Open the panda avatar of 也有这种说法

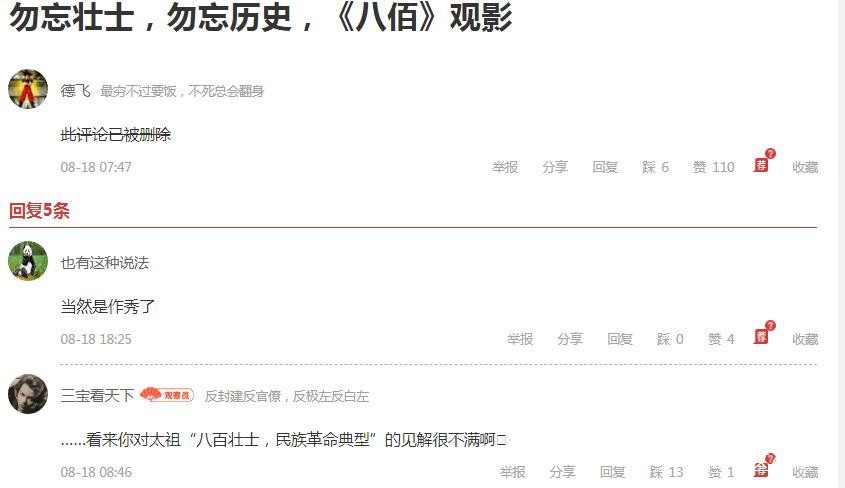point(28,261)
